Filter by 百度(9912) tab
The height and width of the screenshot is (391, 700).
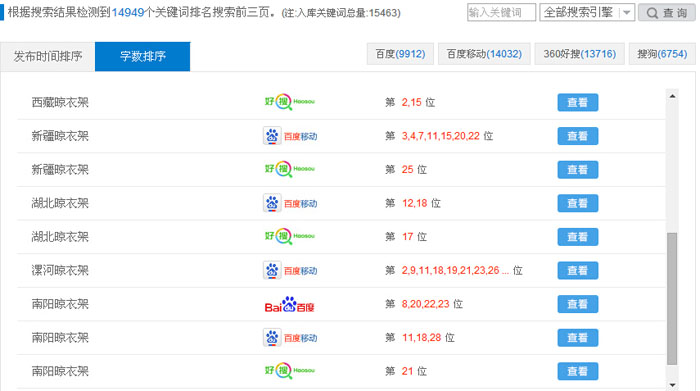400,54
